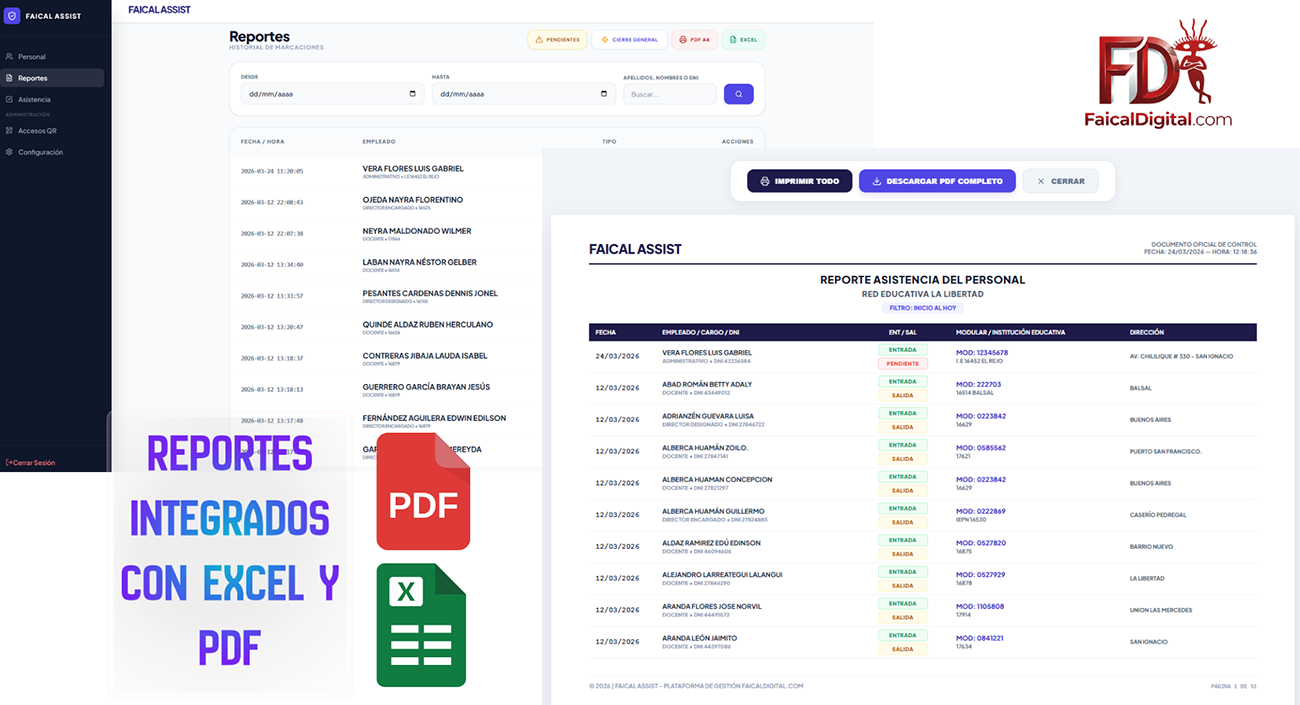Click the large green Excel sheet icon
Viewport: 1300px width, 705px height.
click(421, 625)
